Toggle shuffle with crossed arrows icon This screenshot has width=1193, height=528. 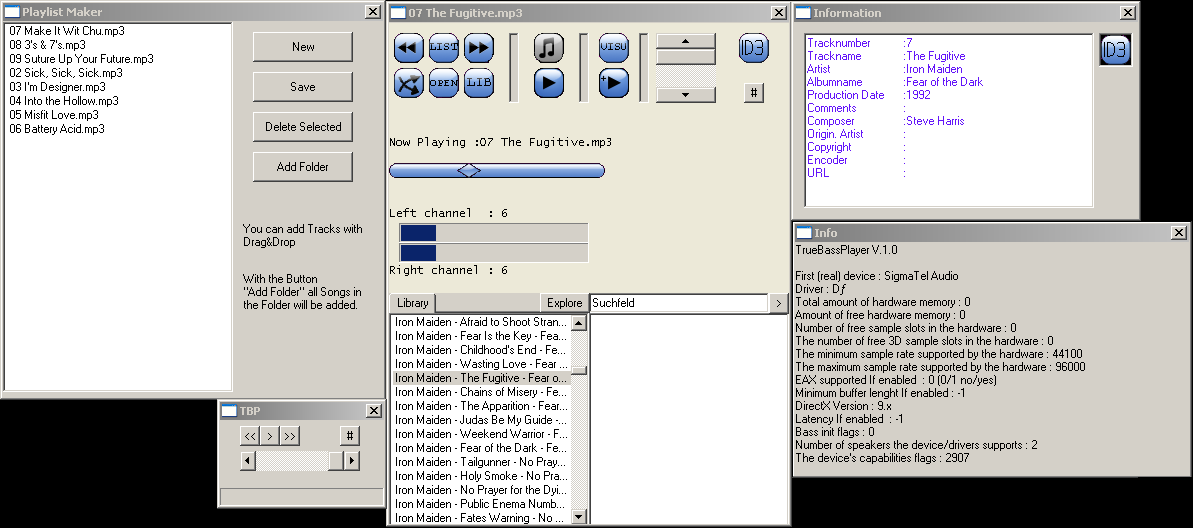click(409, 83)
